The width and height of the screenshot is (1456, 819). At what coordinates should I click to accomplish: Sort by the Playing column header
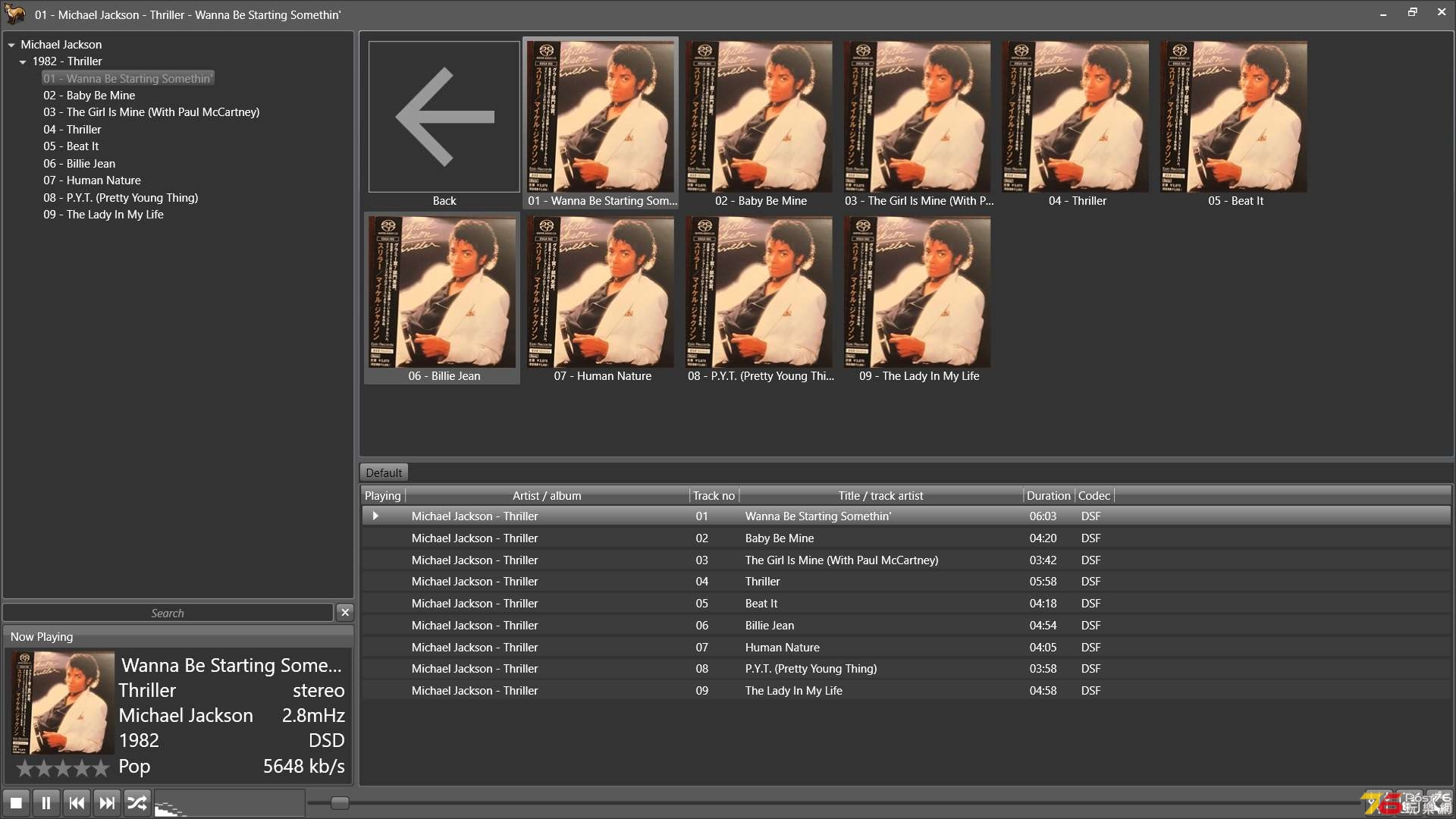coord(383,495)
